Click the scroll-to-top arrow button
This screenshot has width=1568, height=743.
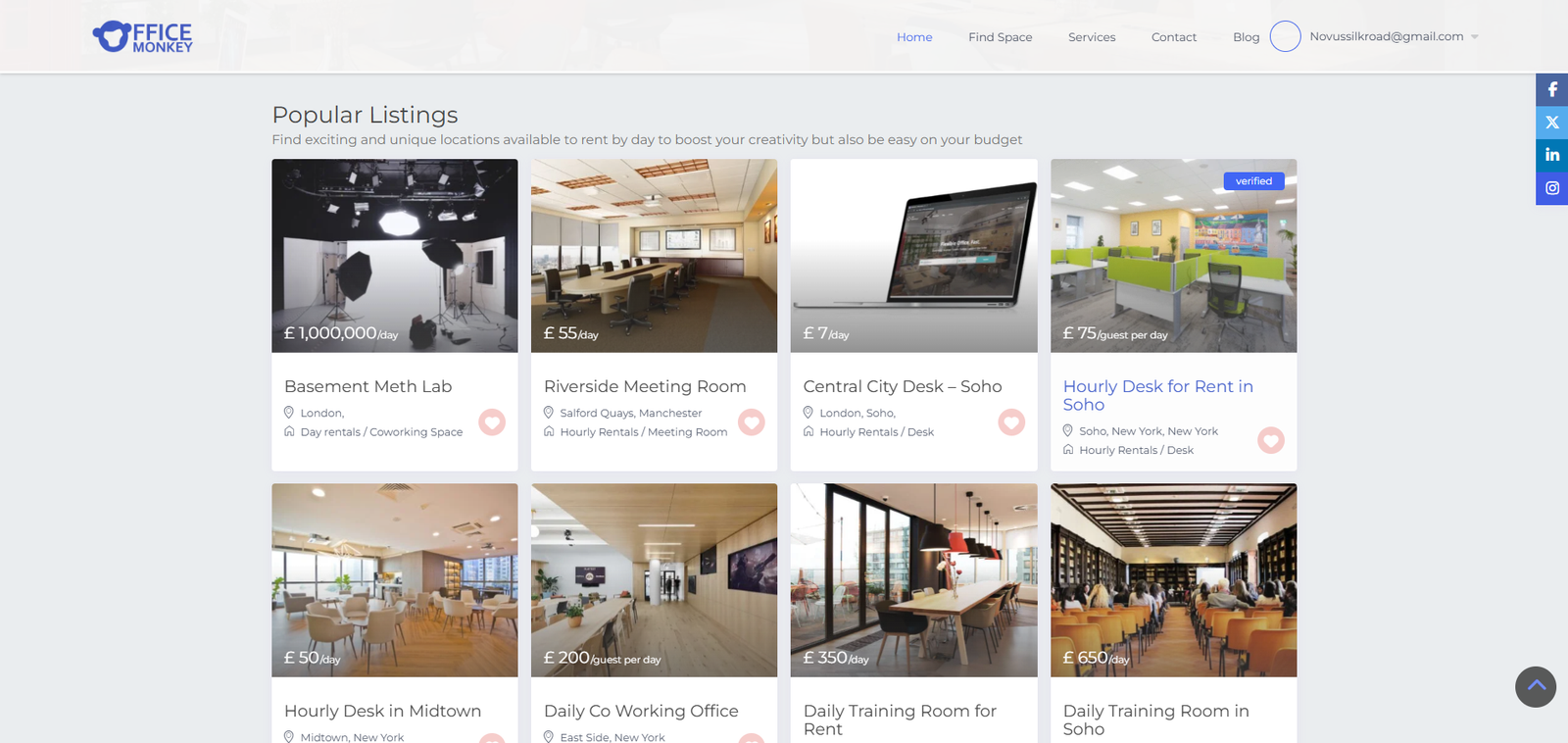coord(1535,686)
